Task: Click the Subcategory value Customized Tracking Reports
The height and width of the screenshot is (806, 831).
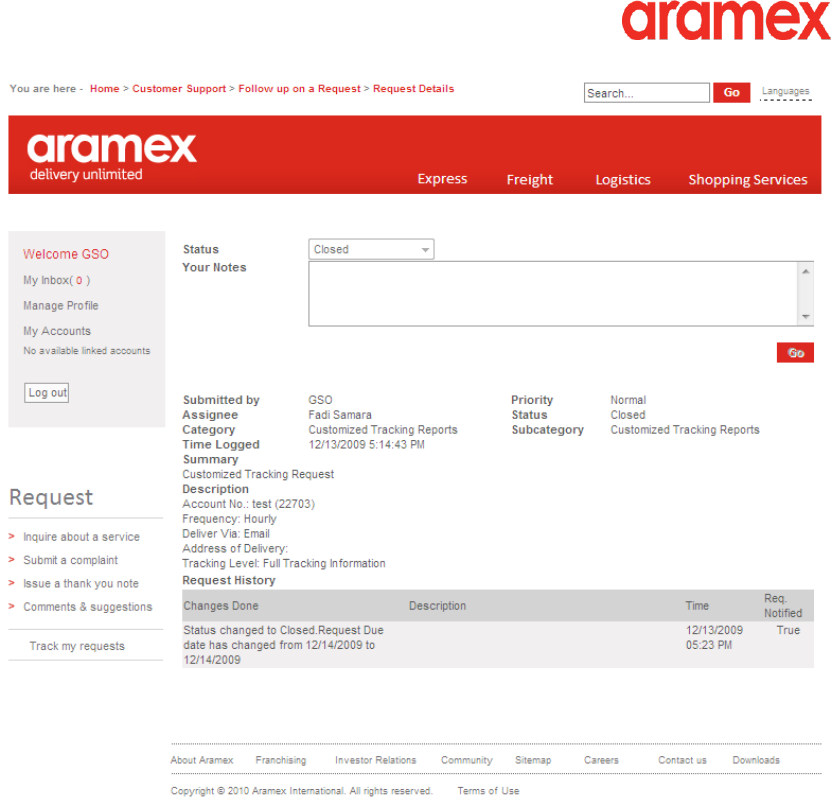Action: click(x=685, y=430)
